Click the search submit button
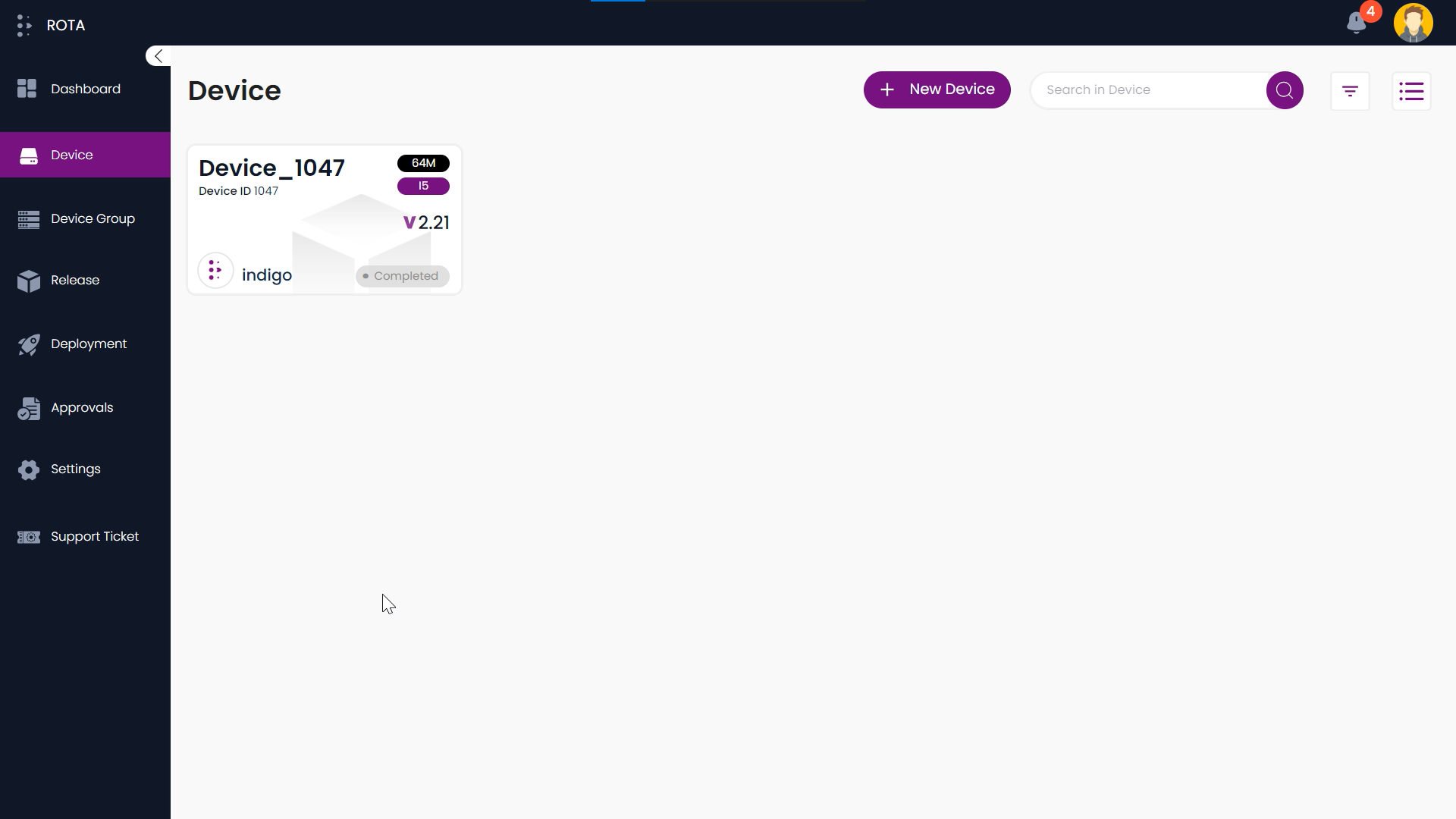The height and width of the screenshot is (819, 1456). click(x=1285, y=89)
